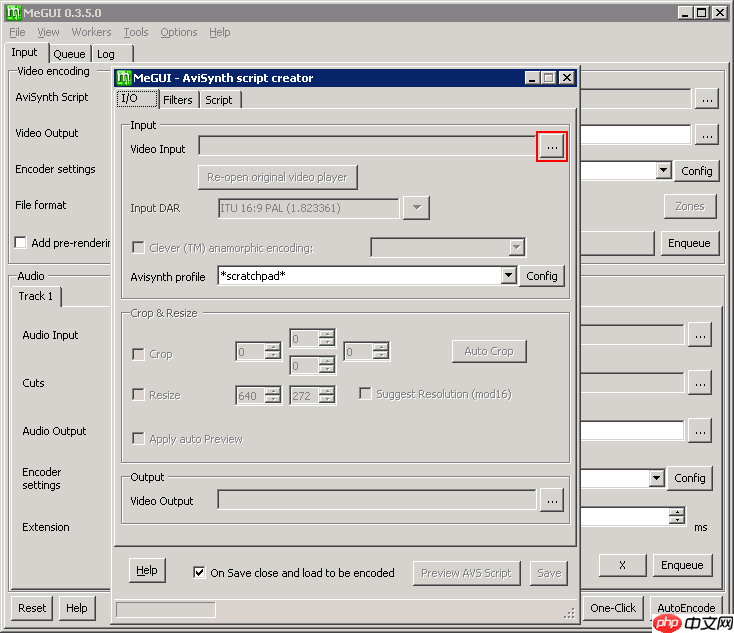
Task: Click the X button beside Enqueue
Action: coord(622,565)
